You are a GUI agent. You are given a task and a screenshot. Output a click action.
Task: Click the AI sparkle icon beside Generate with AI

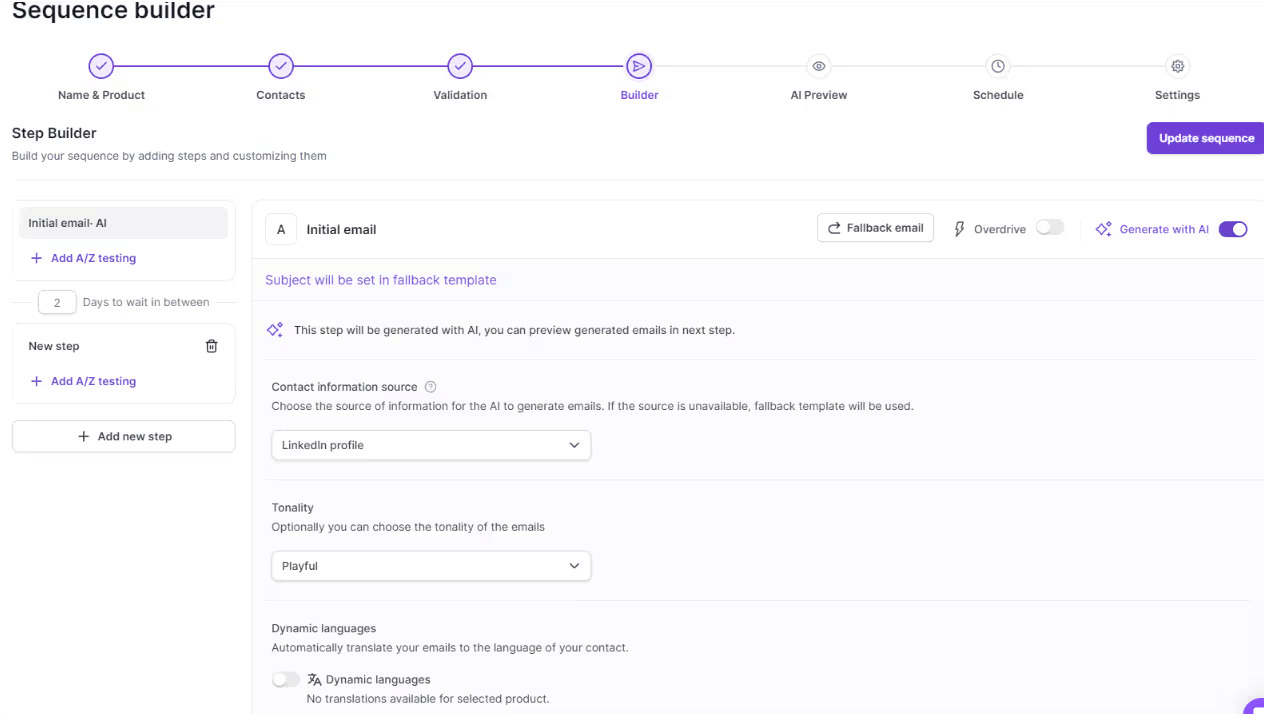click(1103, 228)
